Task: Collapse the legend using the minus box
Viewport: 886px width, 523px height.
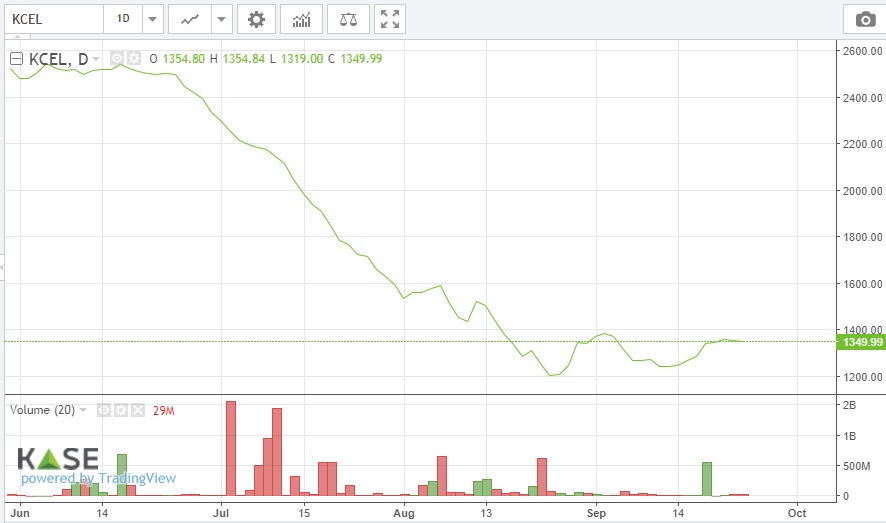Action: [x=16, y=58]
